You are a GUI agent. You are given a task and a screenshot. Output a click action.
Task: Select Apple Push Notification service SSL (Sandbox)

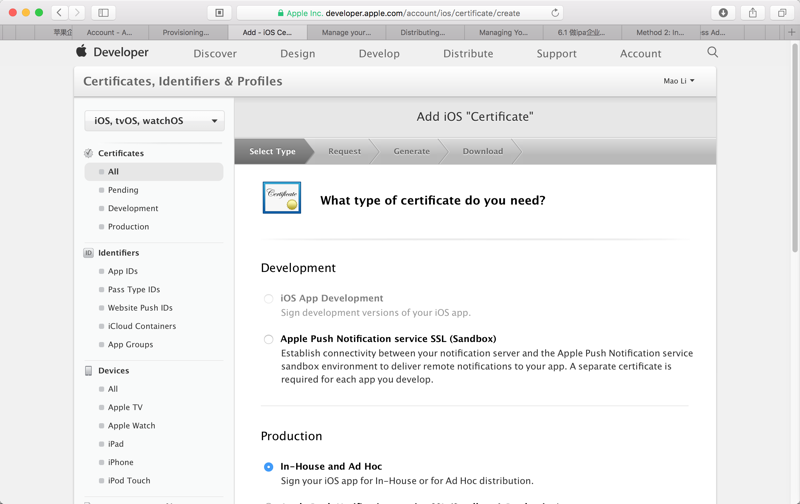point(269,339)
